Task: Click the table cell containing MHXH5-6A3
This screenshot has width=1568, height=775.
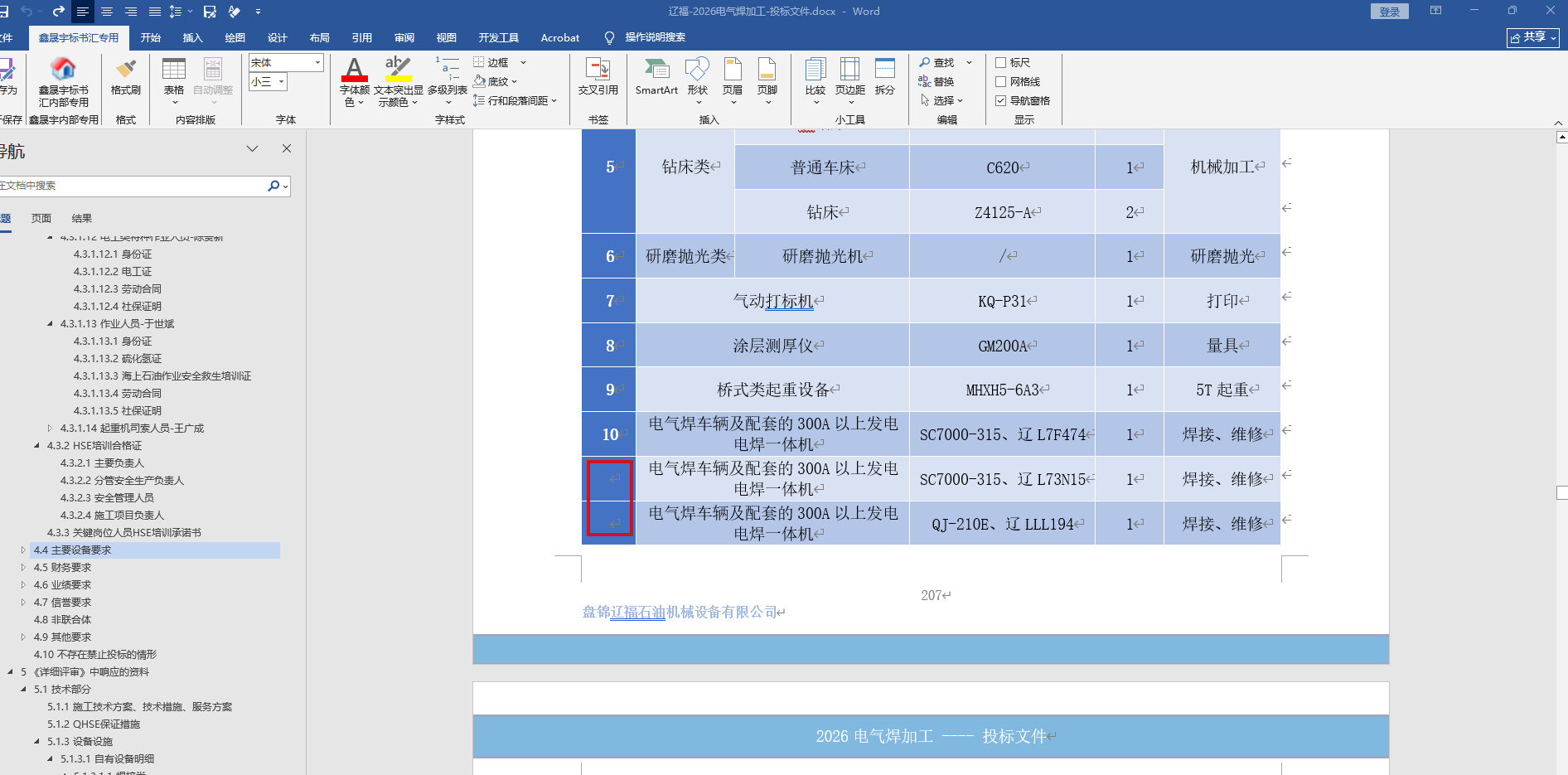Action: click(x=1003, y=390)
